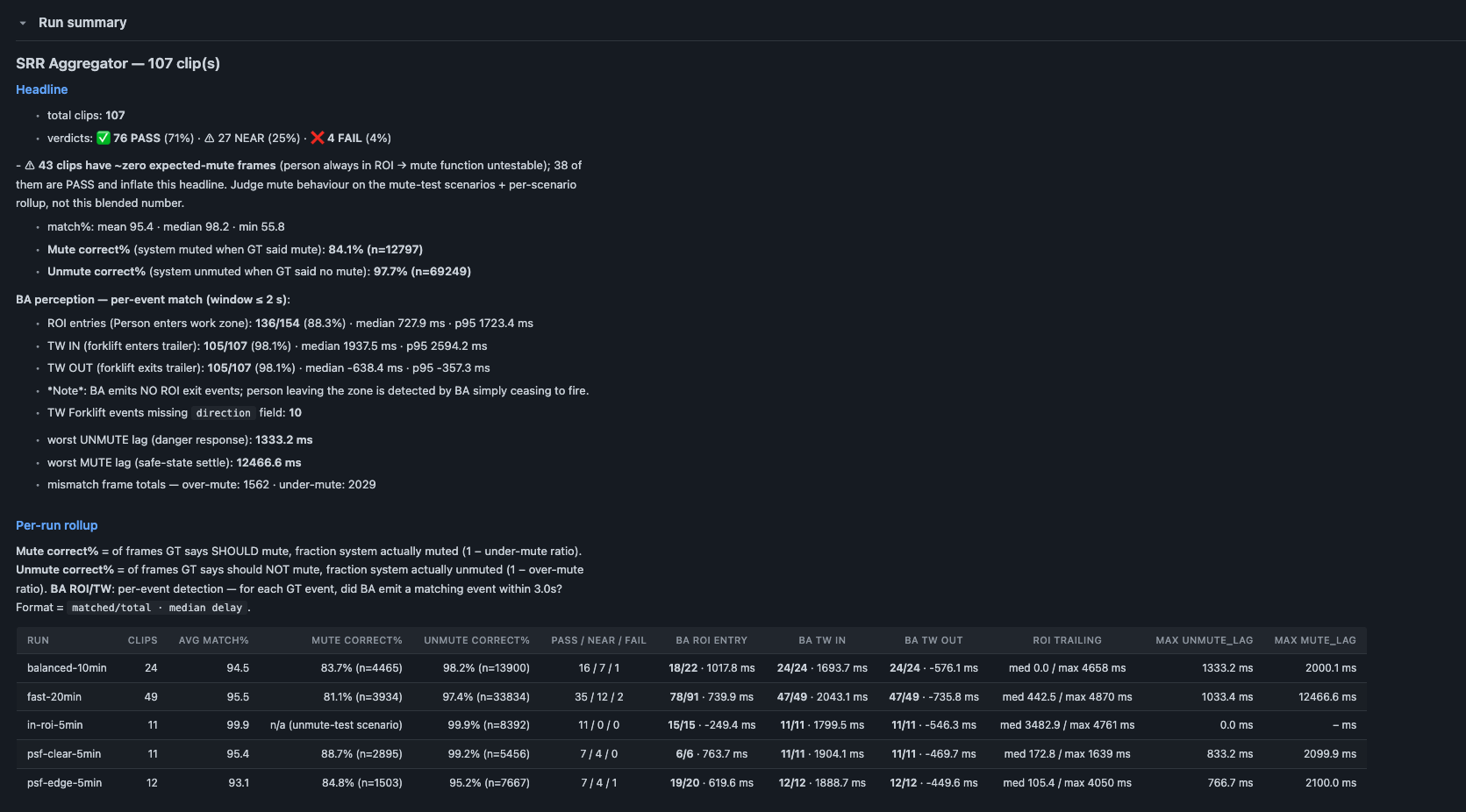Click the ROI TRAILING column header
This screenshot has width=1466, height=812.
tap(1067, 640)
